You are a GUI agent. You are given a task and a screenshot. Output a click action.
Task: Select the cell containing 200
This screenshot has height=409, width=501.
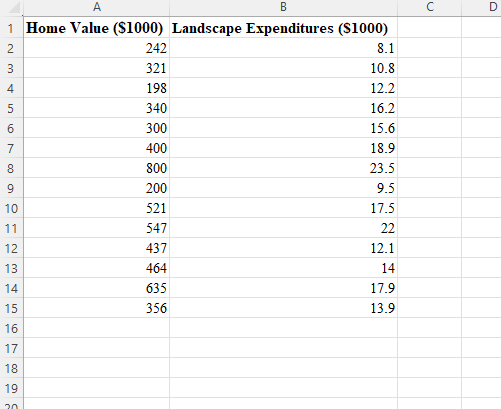[97, 188]
